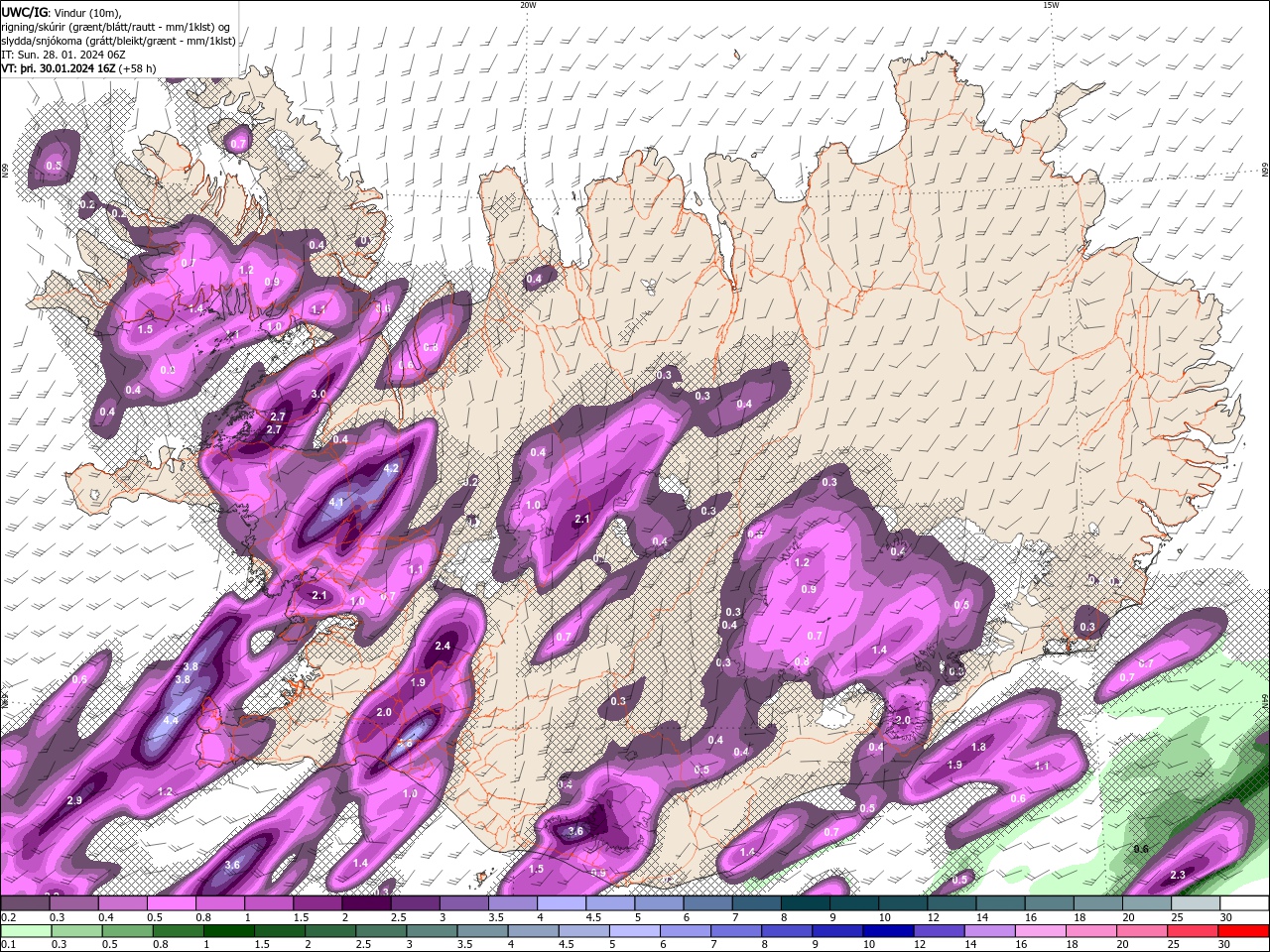The width and height of the screenshot is (1270, 952).
Task: Click the "2.9" precipitation value on the map
Action: coord(74,800)
